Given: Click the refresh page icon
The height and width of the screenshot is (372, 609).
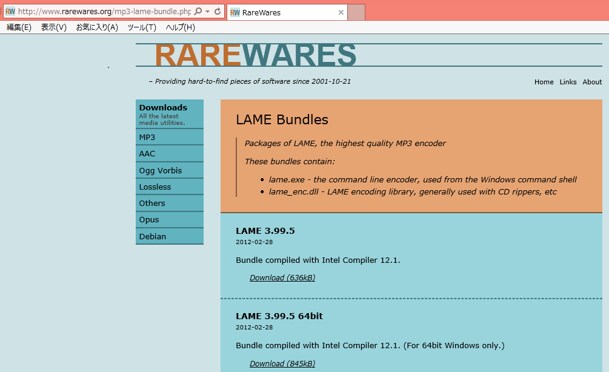Looking at the screenshot, I should coord(218,11).
